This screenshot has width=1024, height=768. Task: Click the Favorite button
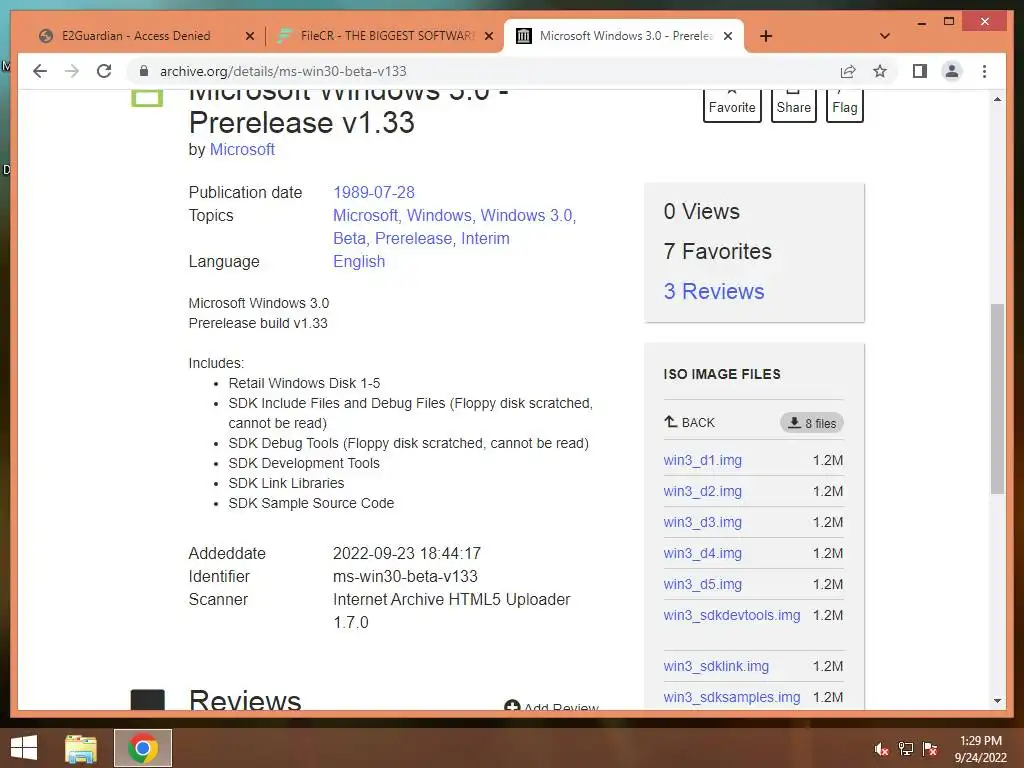(732, 106)
